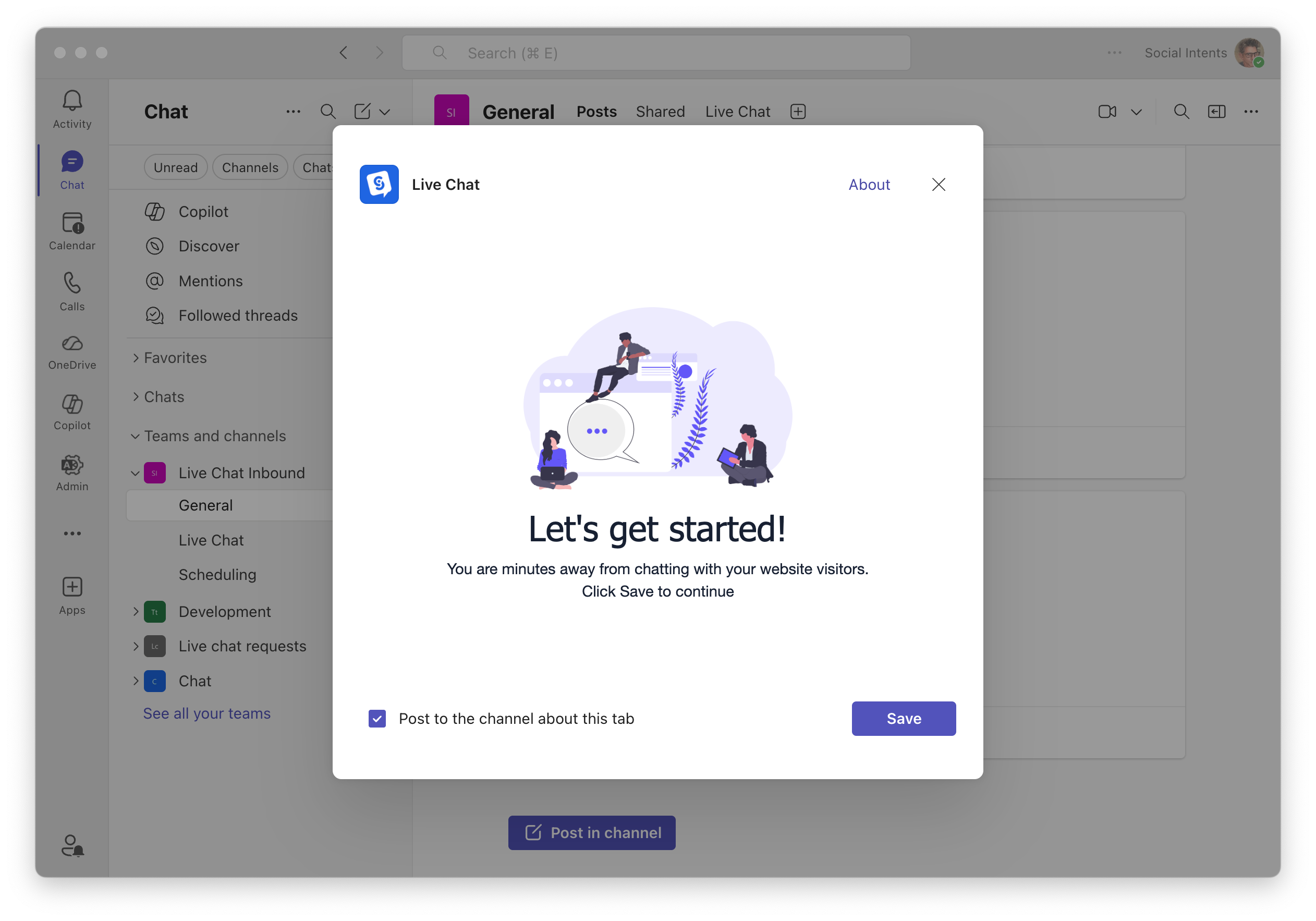Open the Apps store icon
1316x921 pixels.
point(72,587)
